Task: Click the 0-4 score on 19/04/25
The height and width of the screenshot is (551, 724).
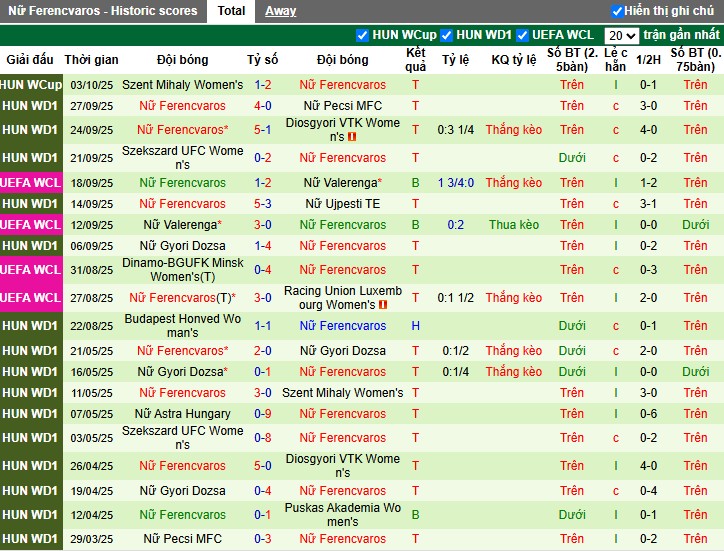Action: (262, 490)
